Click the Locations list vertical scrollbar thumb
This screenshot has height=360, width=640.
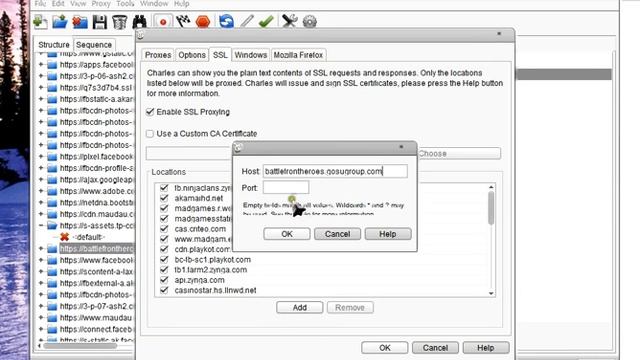[491, 208]
